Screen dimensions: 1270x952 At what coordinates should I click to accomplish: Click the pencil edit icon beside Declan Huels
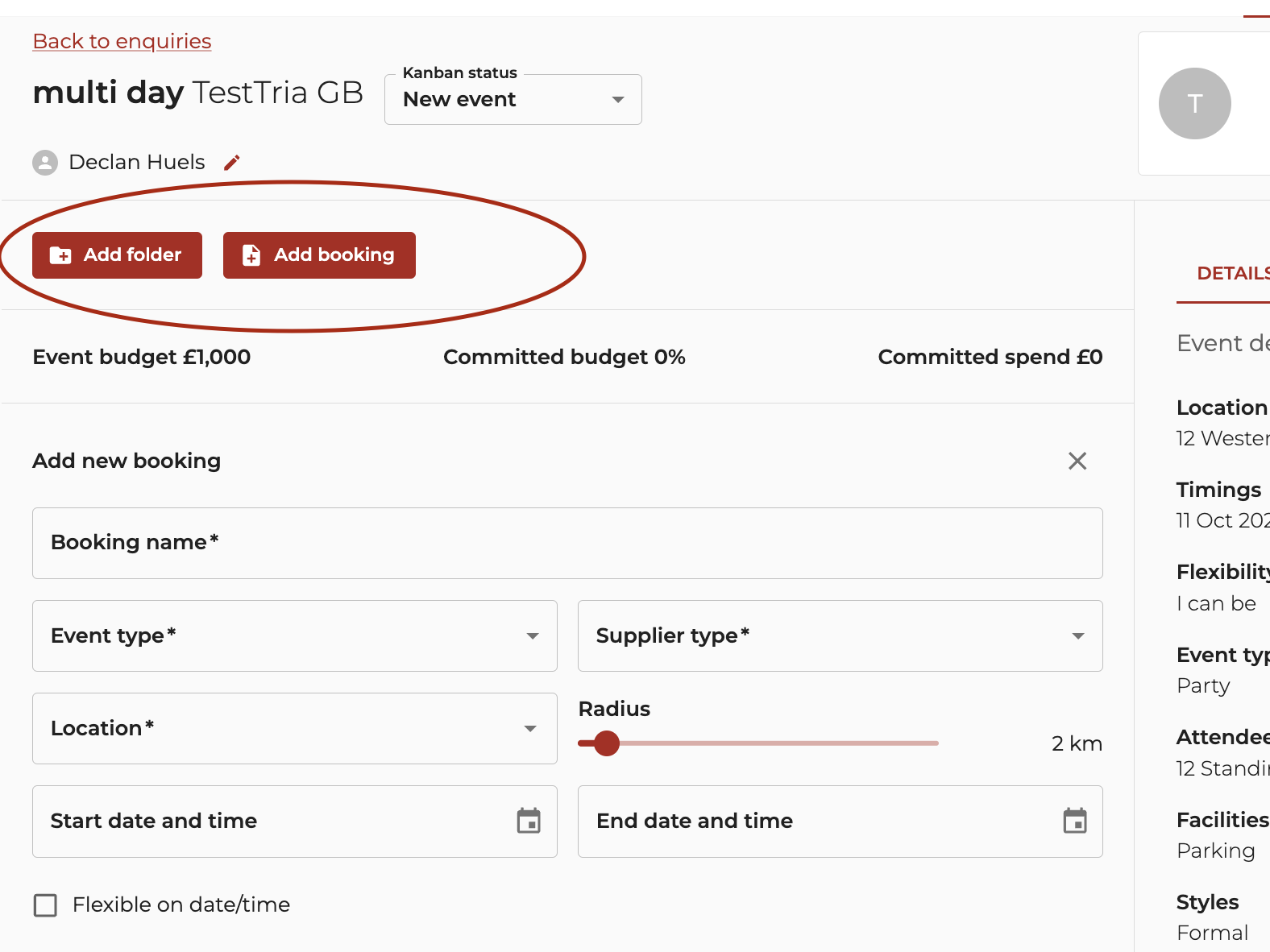(232, 163)
